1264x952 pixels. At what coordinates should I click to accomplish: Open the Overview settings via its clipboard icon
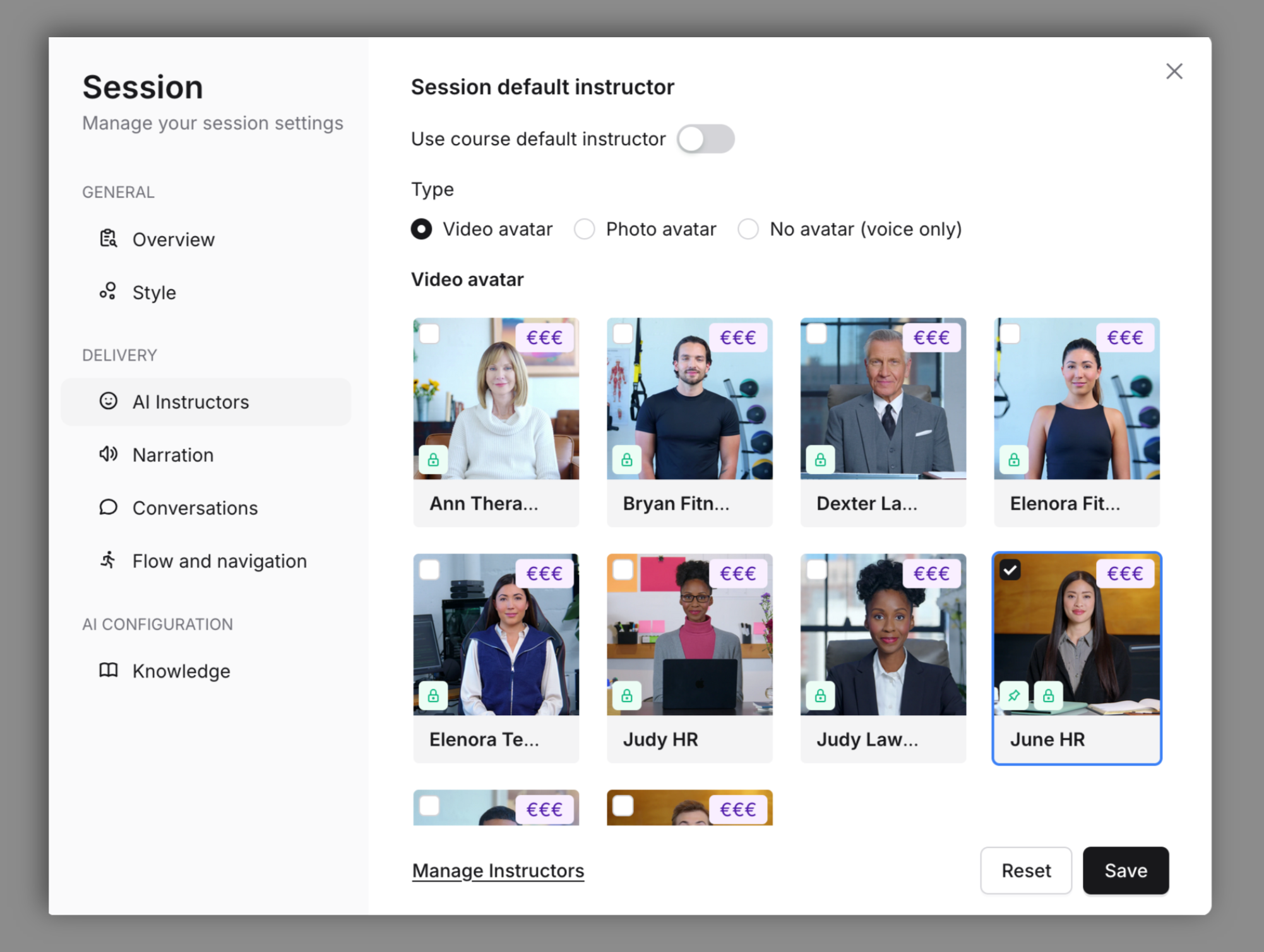point(108,239)
